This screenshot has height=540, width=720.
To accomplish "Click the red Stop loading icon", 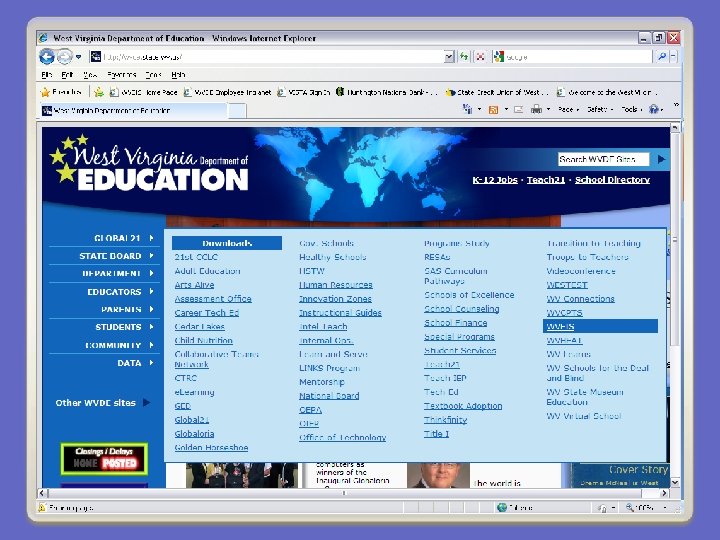I will coord(480,57).
